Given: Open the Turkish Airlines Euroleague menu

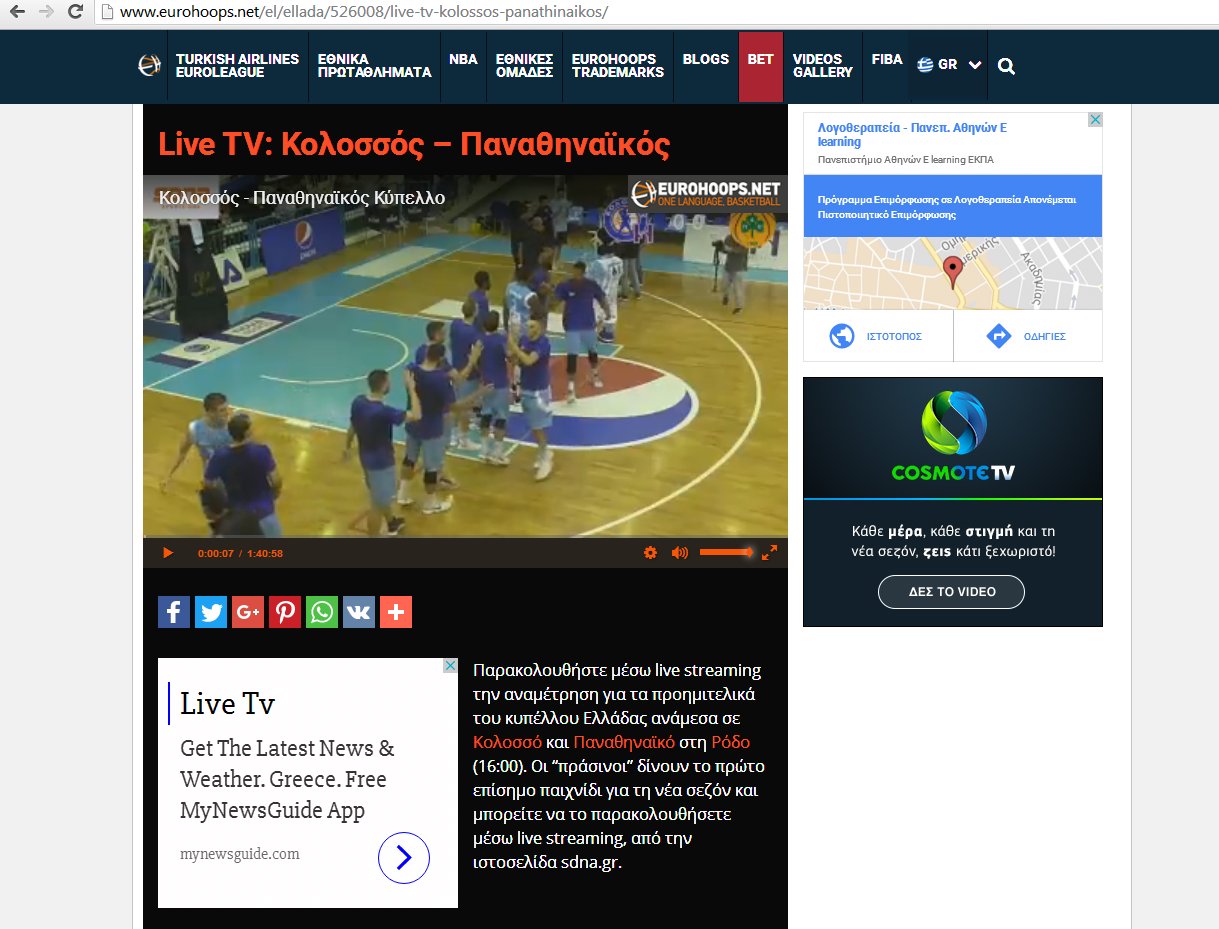Looking at the screenshot, I should pos(237,66).
